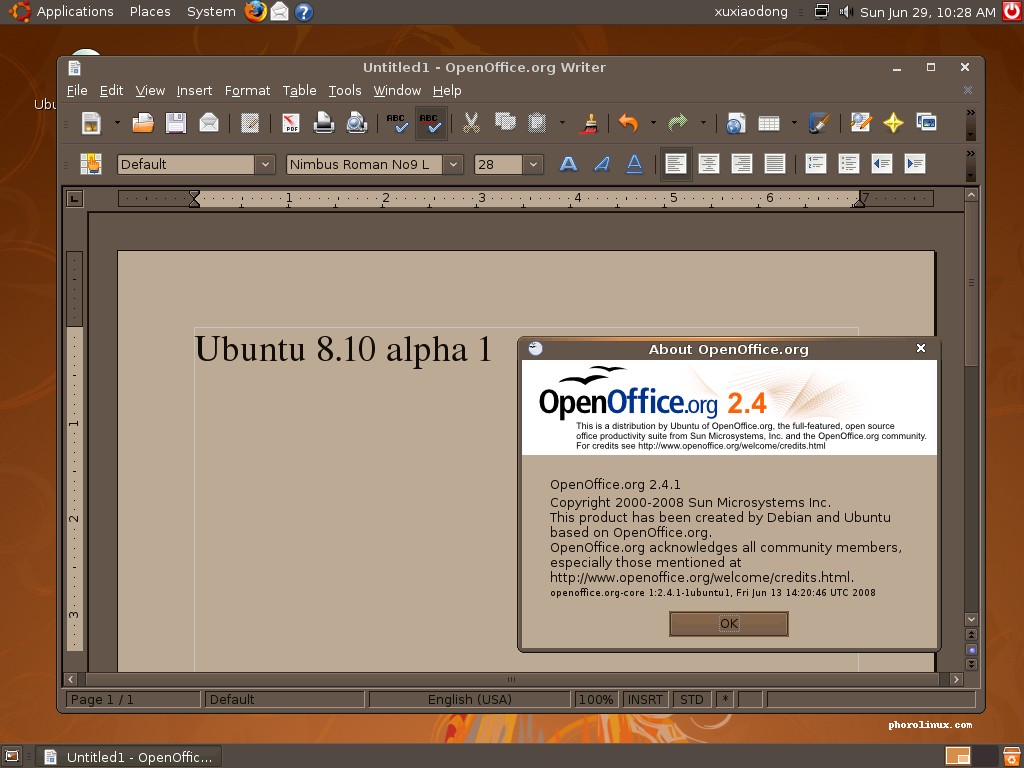This screenshot has height=768, width=1024.
Task: Toggle Bold text formatting
Action: point(568,164)
